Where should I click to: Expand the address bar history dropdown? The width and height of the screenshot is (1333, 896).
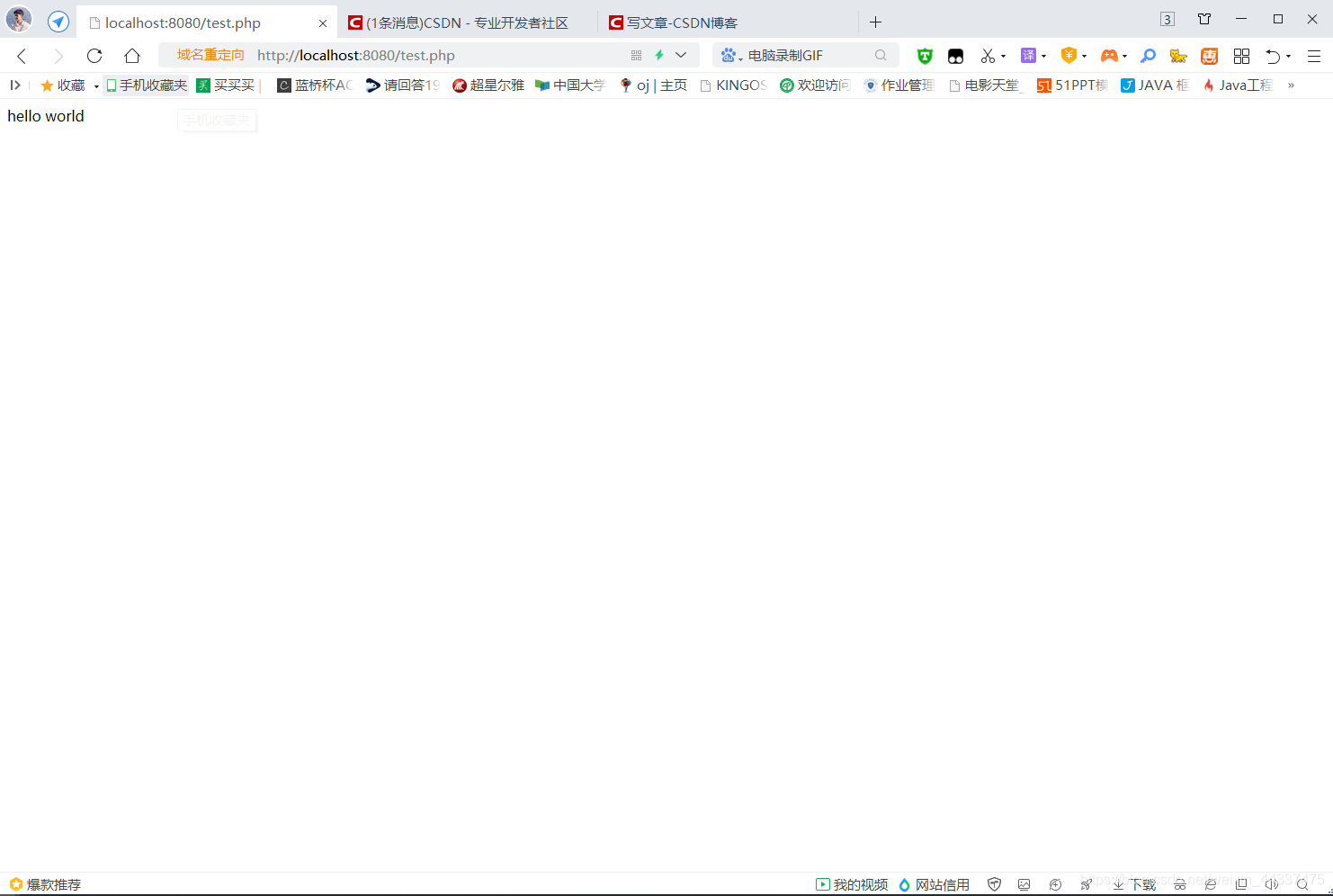681,55
